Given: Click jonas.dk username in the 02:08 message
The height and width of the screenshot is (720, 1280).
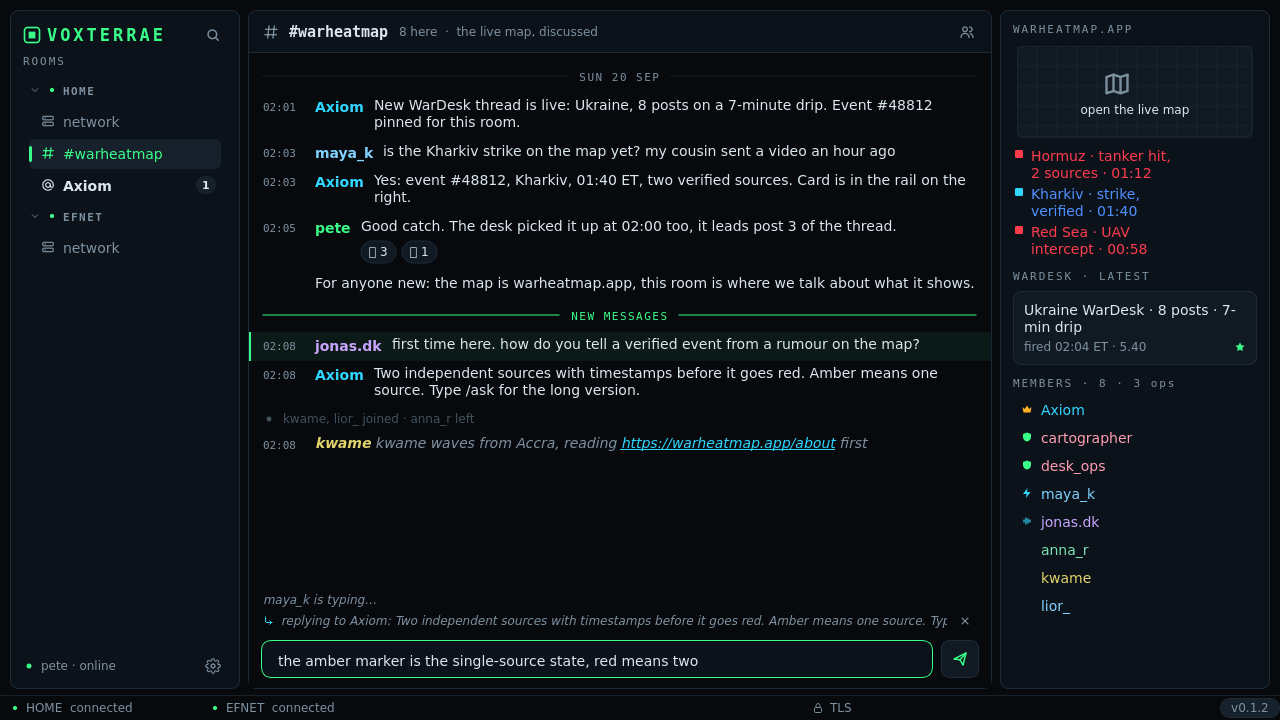Looking at the screenshot, I should 348,346.
